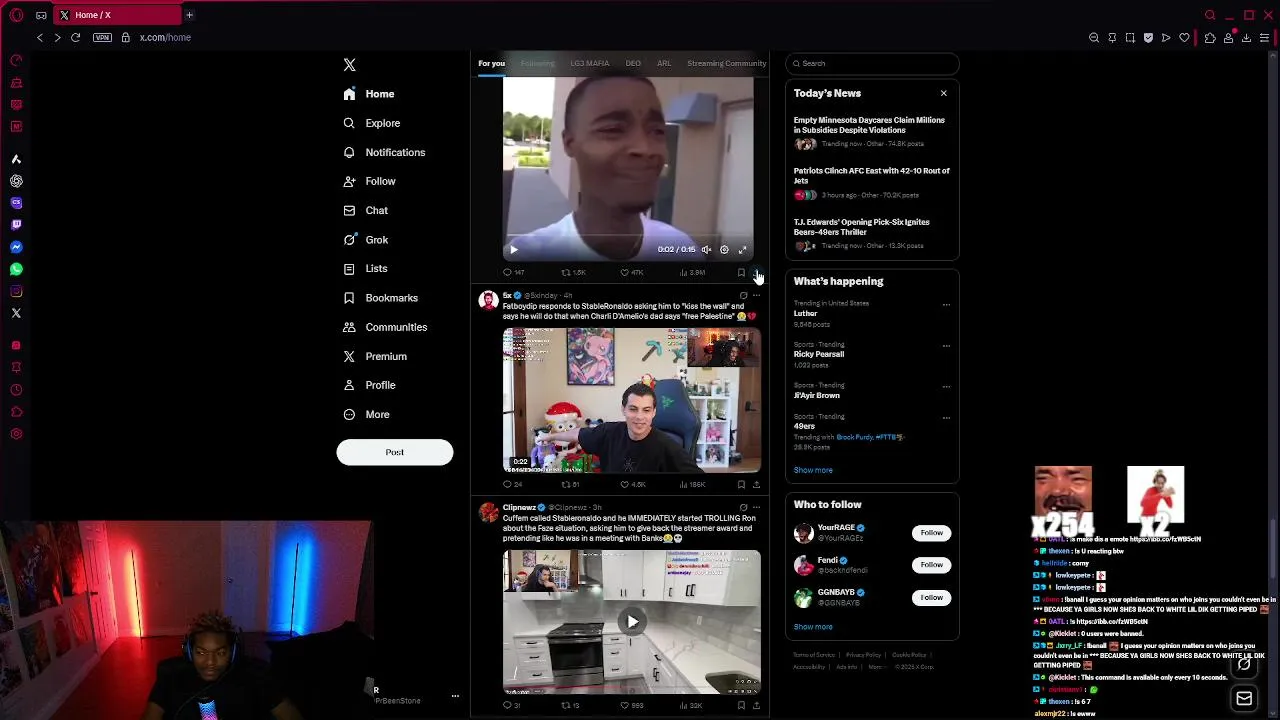Follow the YourRAGE account
1280x720 pixels.
click(x=931, y=533)
